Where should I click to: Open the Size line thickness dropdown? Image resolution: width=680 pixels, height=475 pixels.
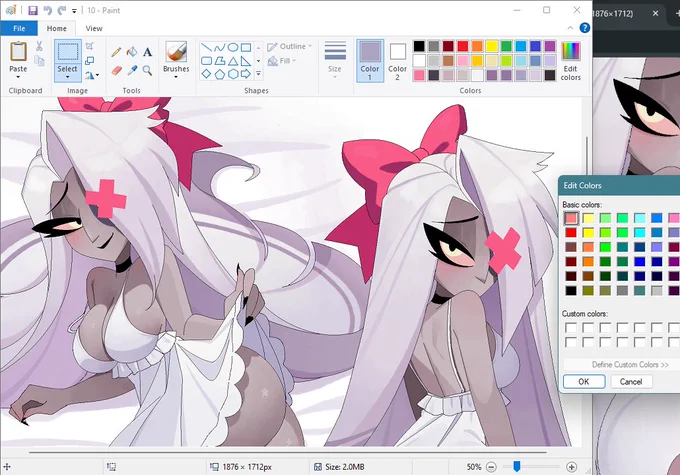[x=335, y=60]
